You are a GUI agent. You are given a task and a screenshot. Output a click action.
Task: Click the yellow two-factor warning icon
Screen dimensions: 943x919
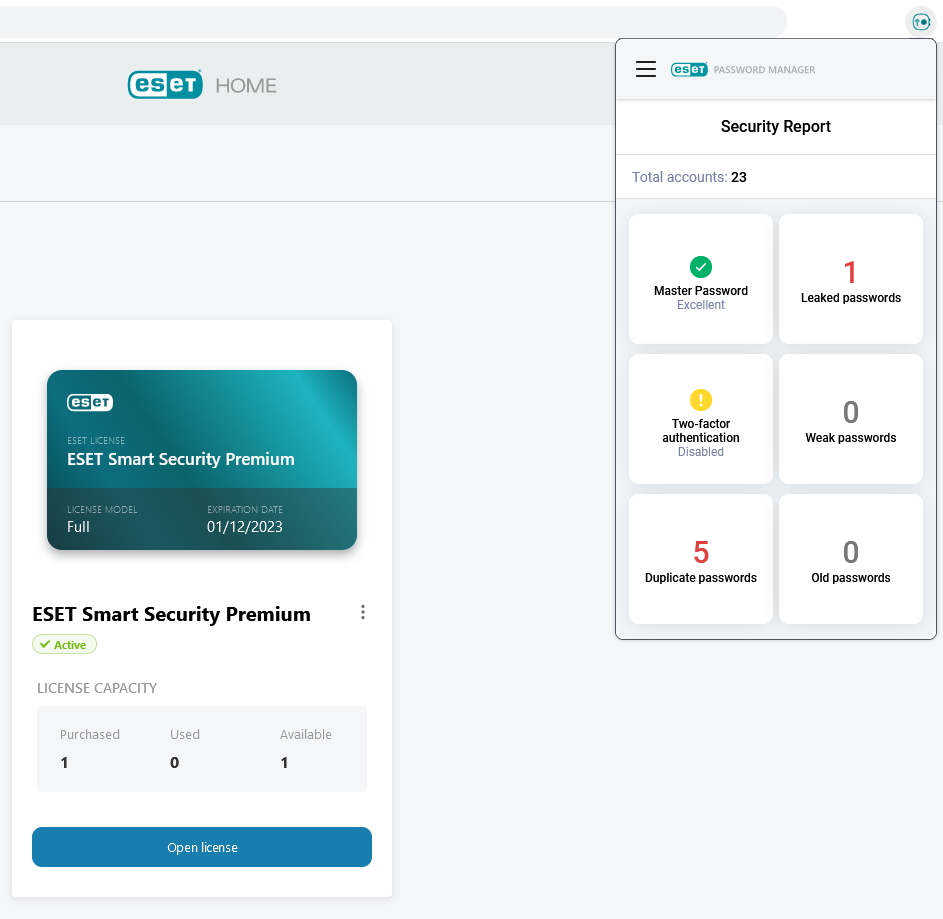point(701,400)
